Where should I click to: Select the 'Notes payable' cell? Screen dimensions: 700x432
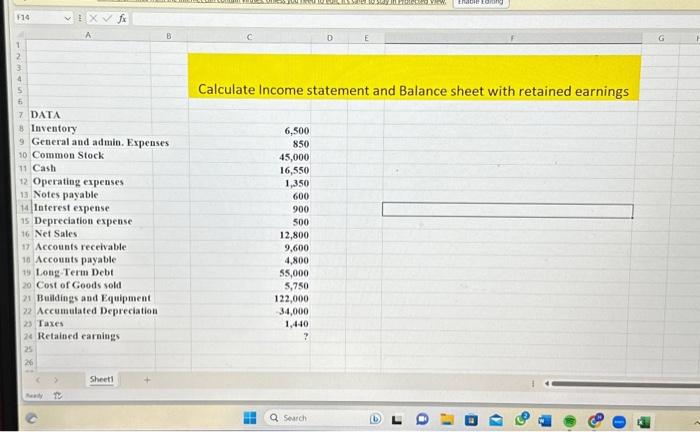tap(66, 195)
